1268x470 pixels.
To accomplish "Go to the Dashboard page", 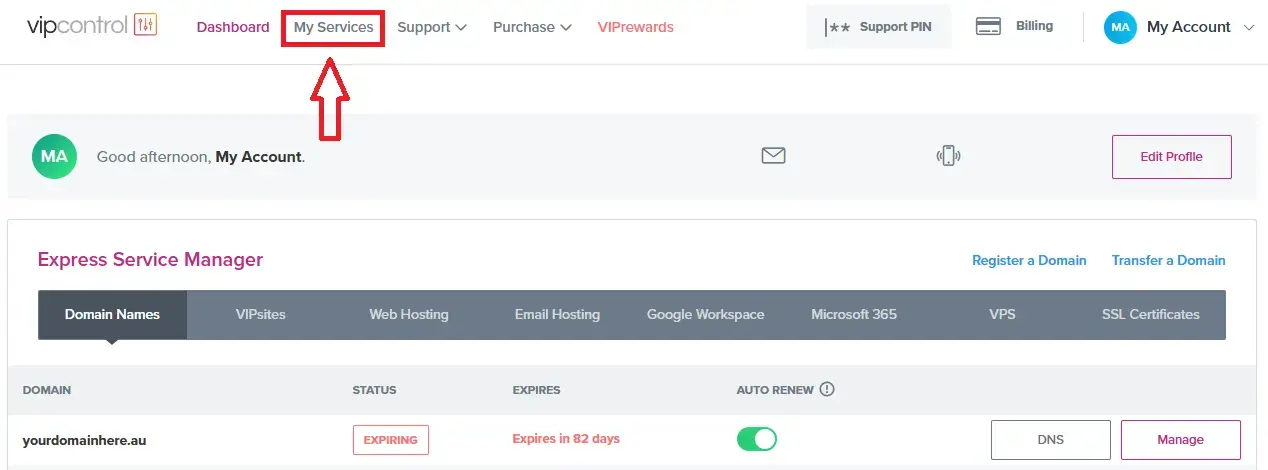I will (x=233, y=27).
